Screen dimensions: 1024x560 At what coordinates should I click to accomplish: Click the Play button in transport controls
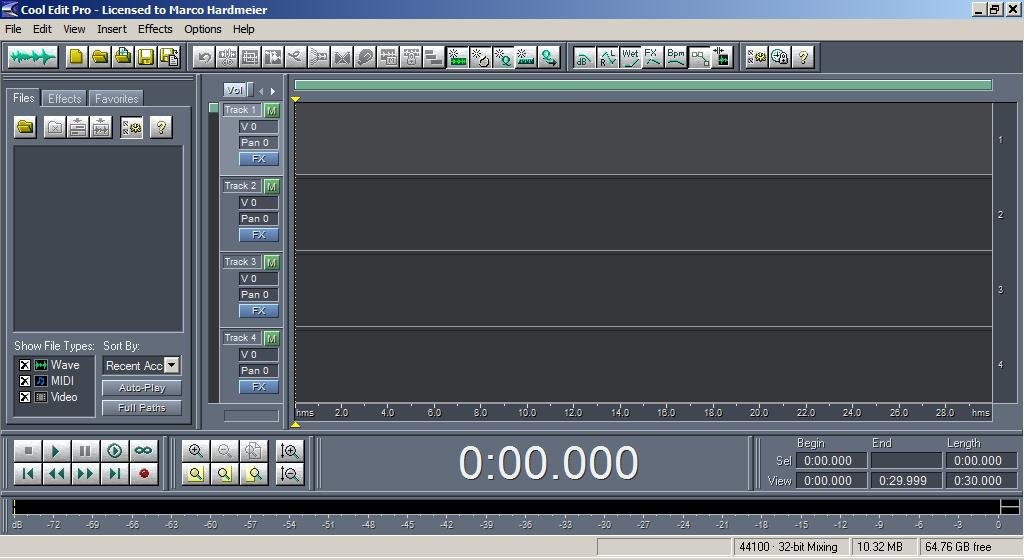pyautogui.click(x=56, y=450)
